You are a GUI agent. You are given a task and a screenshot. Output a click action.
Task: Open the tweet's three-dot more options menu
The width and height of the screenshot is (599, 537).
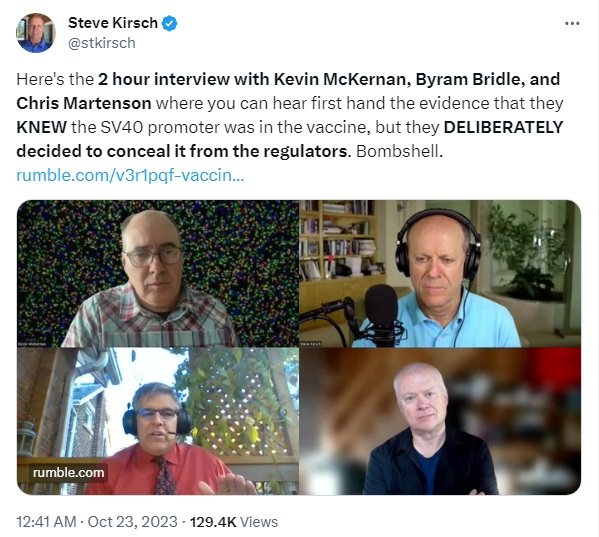click(572, 24)
